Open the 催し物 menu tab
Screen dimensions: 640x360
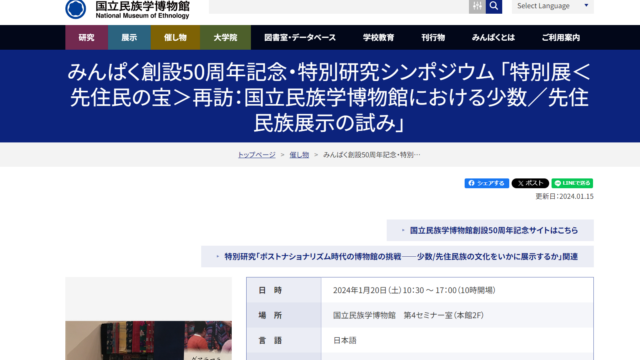[176, 38]
